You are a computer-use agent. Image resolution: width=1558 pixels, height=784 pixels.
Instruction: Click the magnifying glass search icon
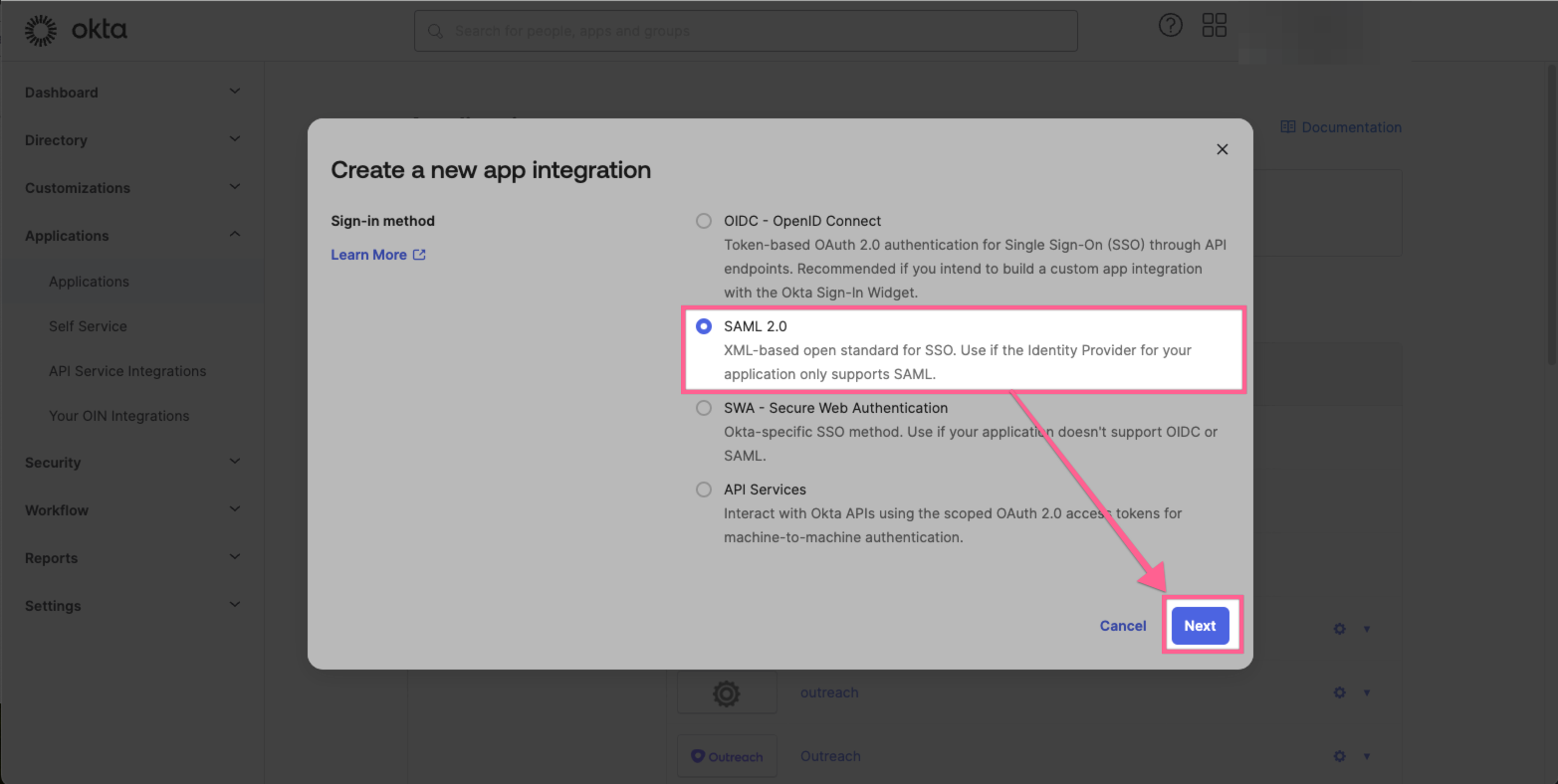pos(435,31)
